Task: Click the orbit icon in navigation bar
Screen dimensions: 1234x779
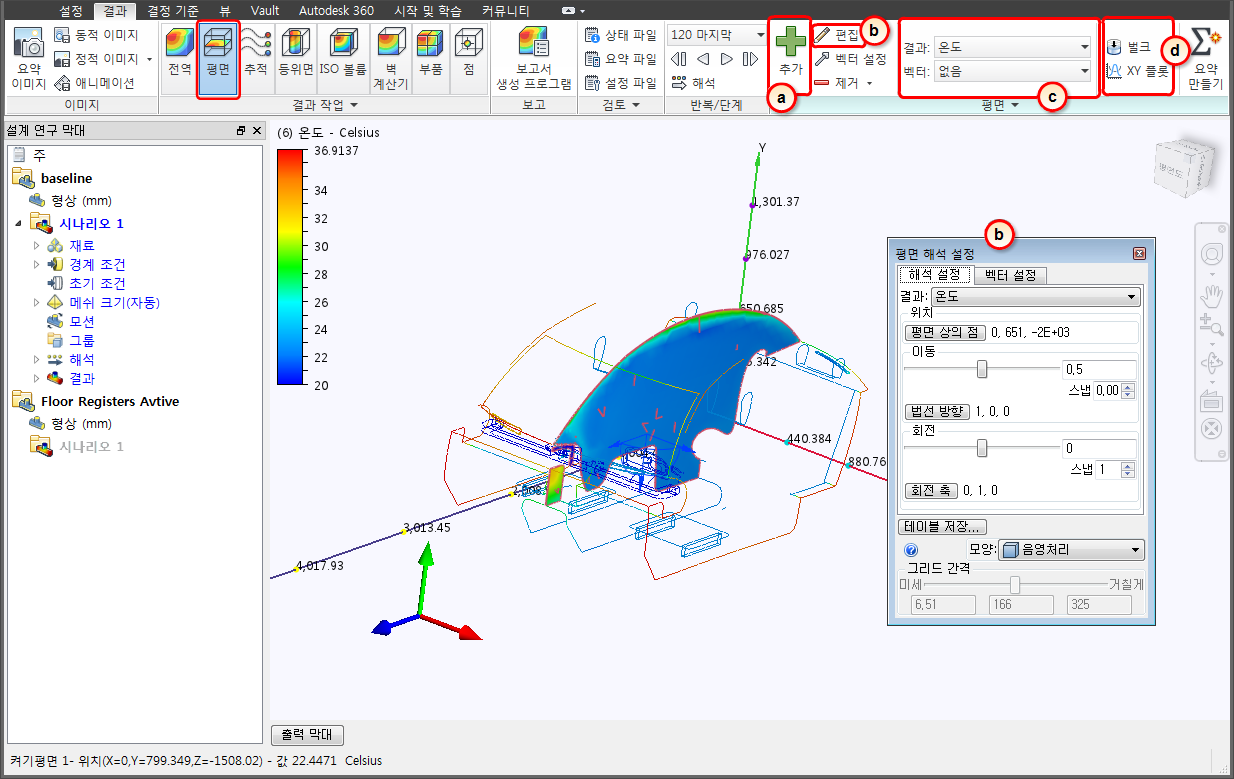Action: [x=1212, y=361]
